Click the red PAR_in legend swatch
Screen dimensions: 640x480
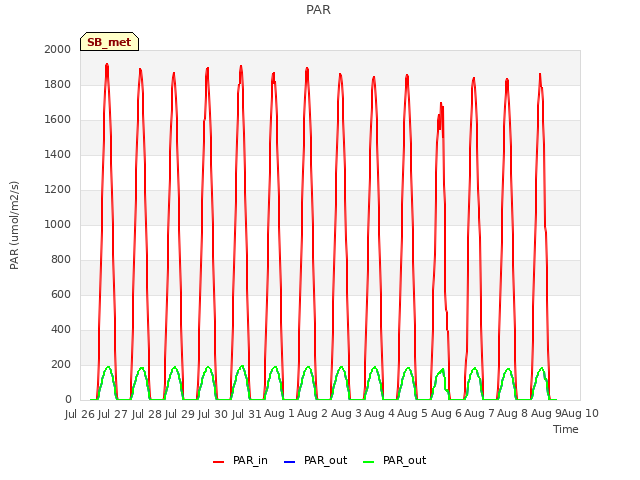[218, 462]
